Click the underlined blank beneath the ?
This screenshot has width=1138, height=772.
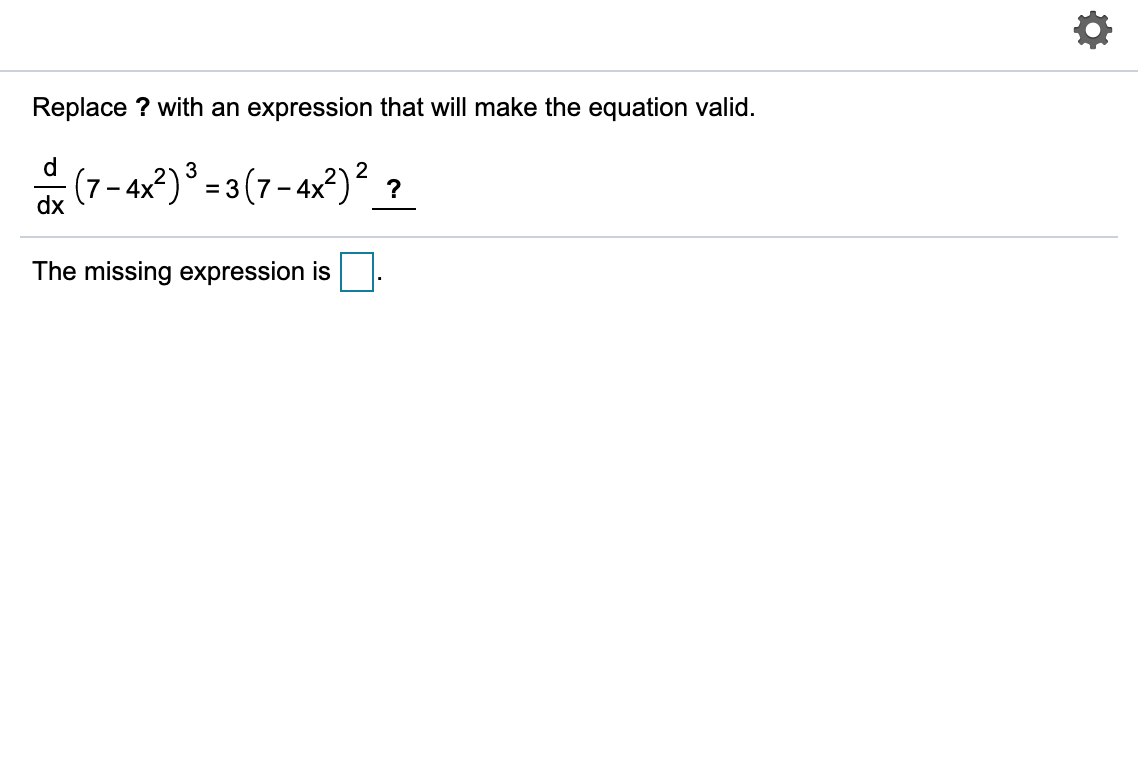[x=395, y=207]
